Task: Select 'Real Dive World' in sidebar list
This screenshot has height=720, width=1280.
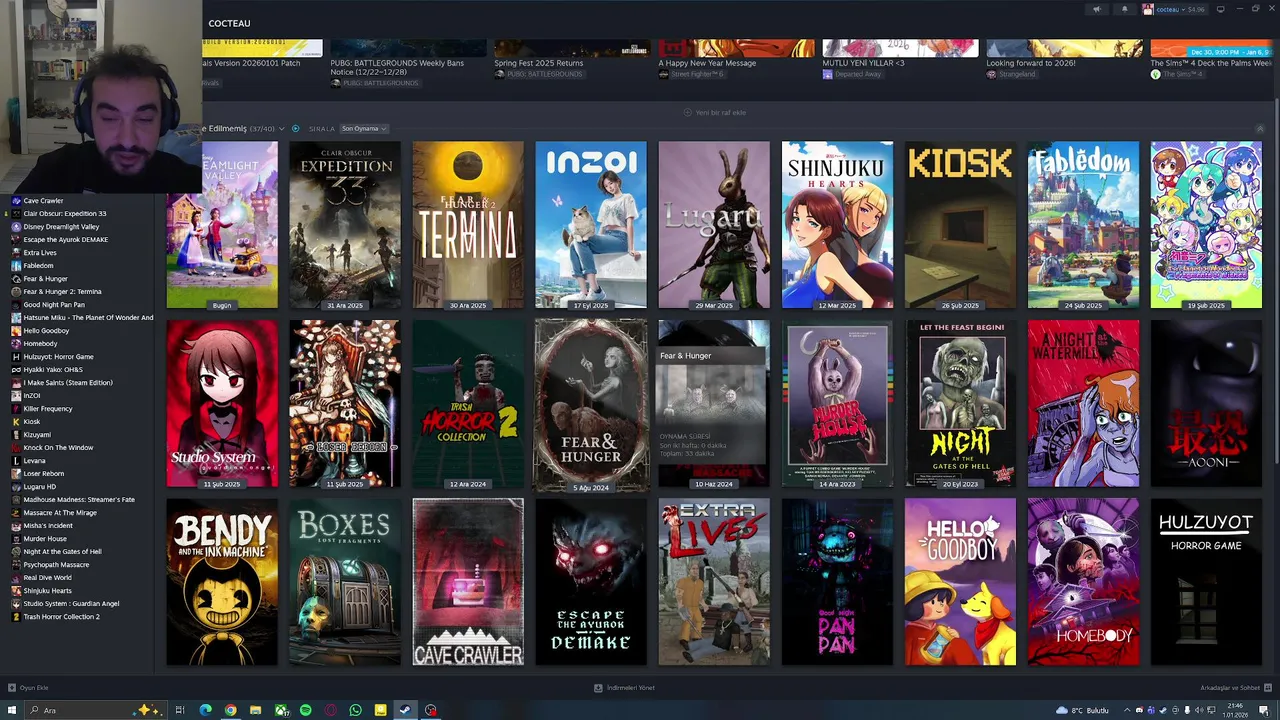Action: 47,578
